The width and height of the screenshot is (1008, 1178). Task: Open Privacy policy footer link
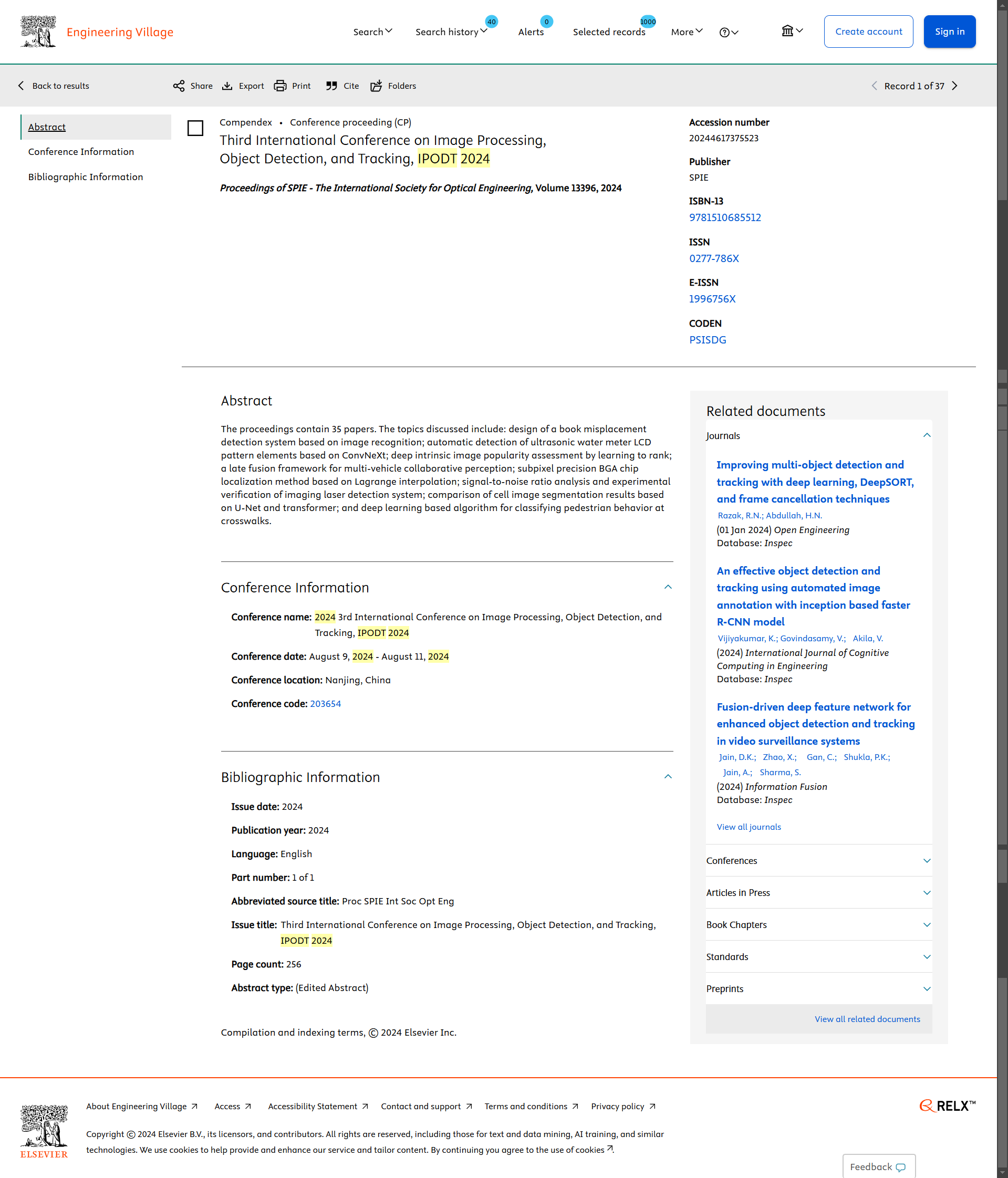click(623, 1107)
